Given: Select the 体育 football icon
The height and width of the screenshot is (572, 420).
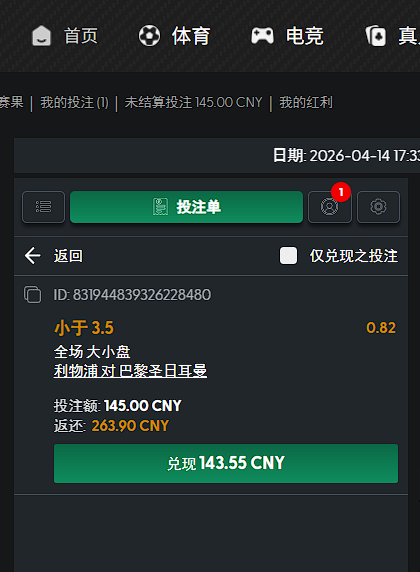Looking at the screenshot, I should point(149,36).
